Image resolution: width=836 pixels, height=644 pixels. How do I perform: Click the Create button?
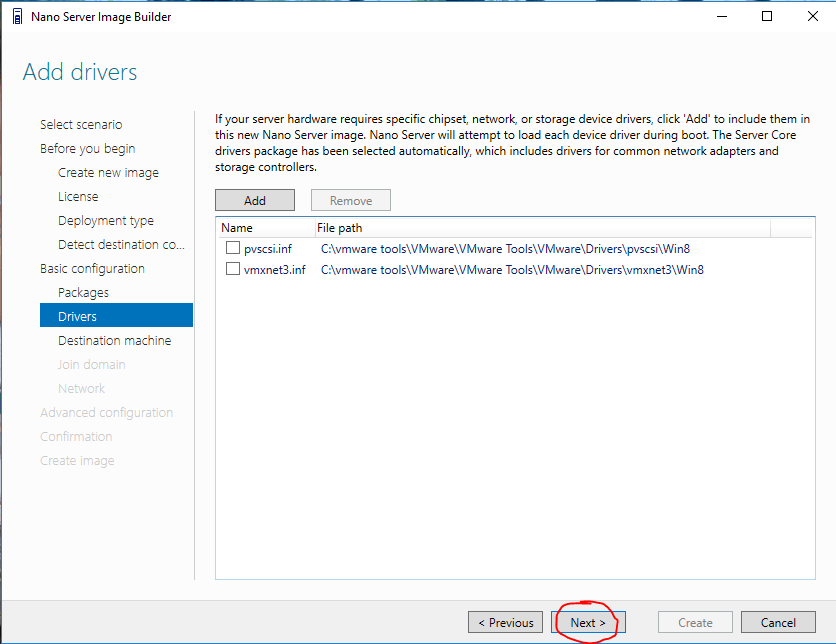[695, 622]
